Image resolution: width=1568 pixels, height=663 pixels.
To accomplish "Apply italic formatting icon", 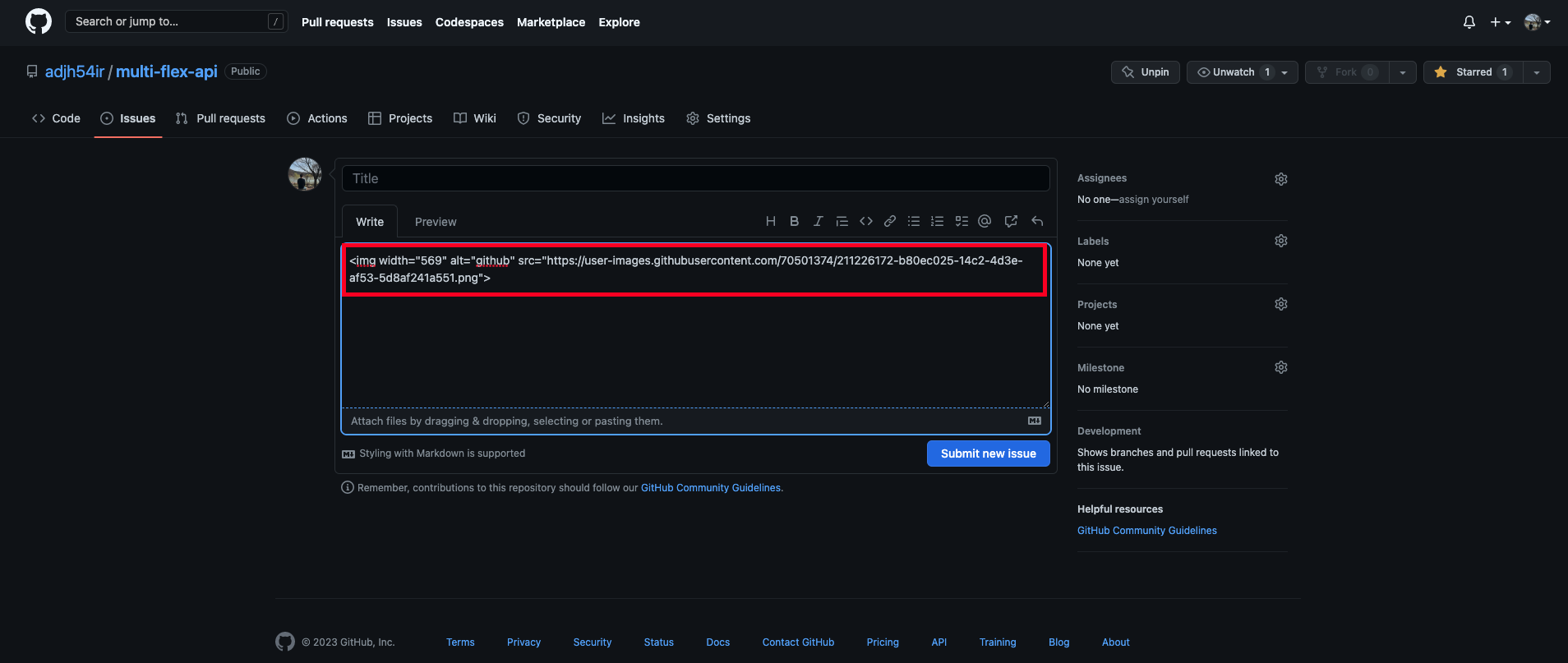I will (x=818, y=221).
